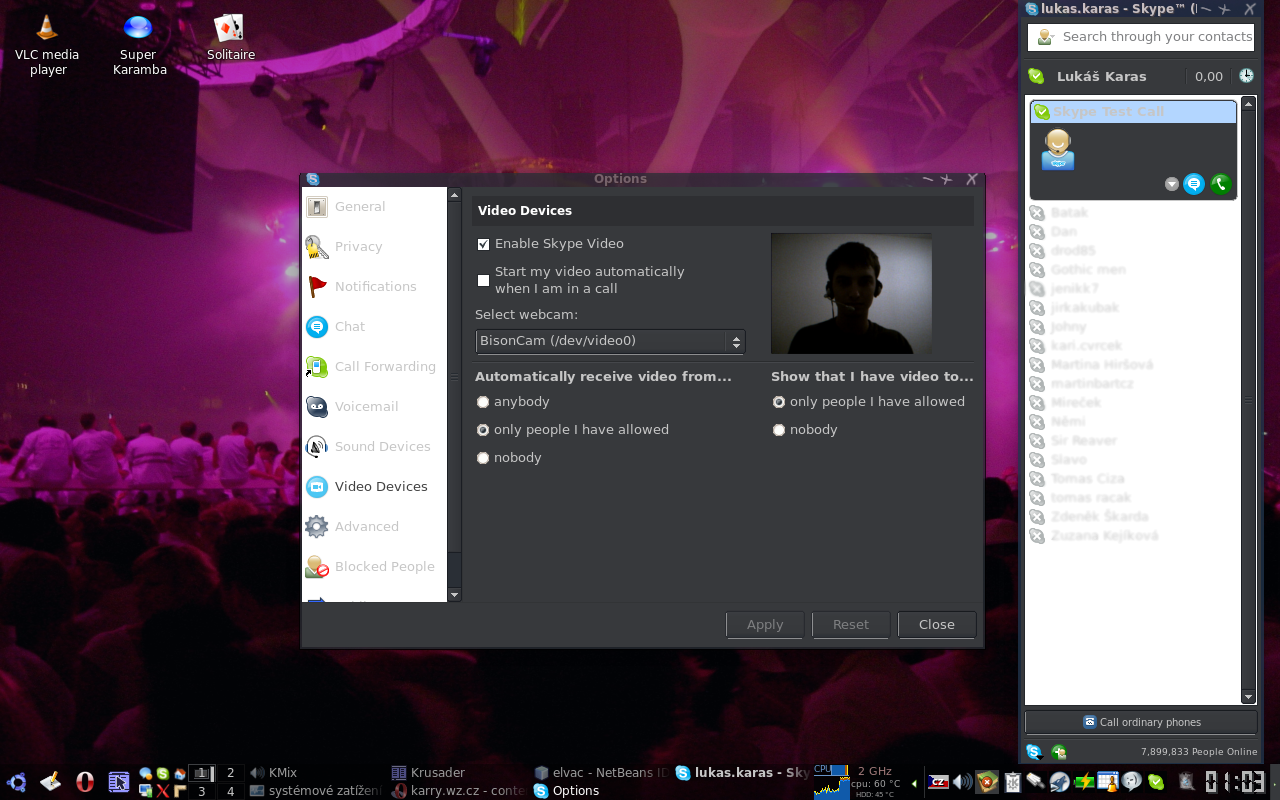
Task: Open Solitaire desktop icon
Action: coord(230,38)
